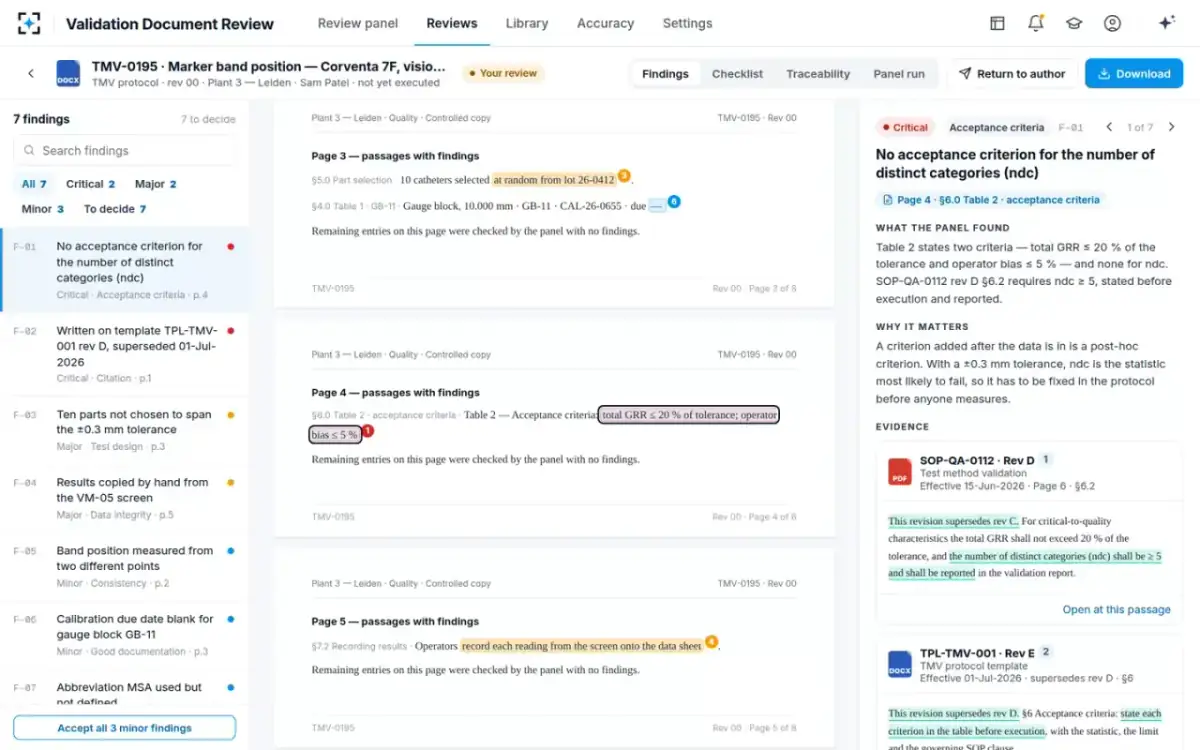The width and height of the screenshot is (1200, 750).
Task: Open the graduation cap learning icon
Action: coord(1074,23)
